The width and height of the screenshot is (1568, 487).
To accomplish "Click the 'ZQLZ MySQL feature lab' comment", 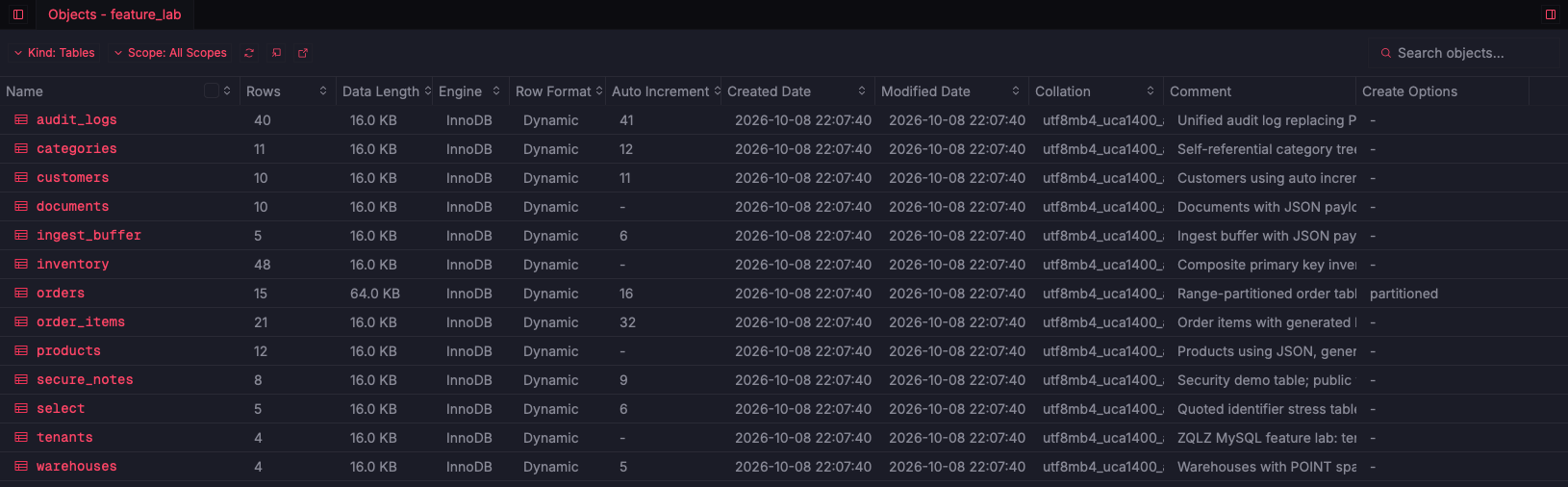I will [1267, 438].
